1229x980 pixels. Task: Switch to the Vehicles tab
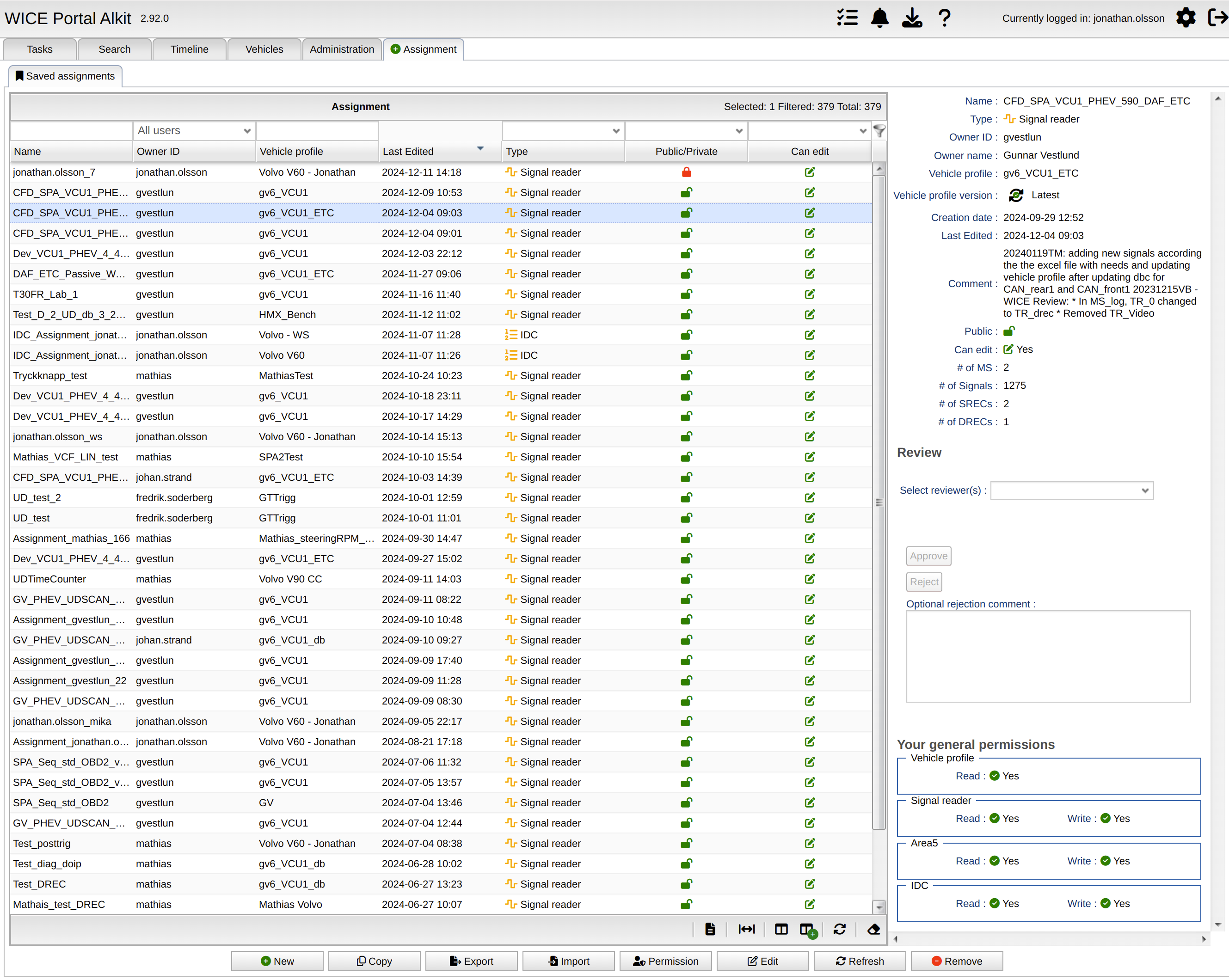tap(264, 49)
